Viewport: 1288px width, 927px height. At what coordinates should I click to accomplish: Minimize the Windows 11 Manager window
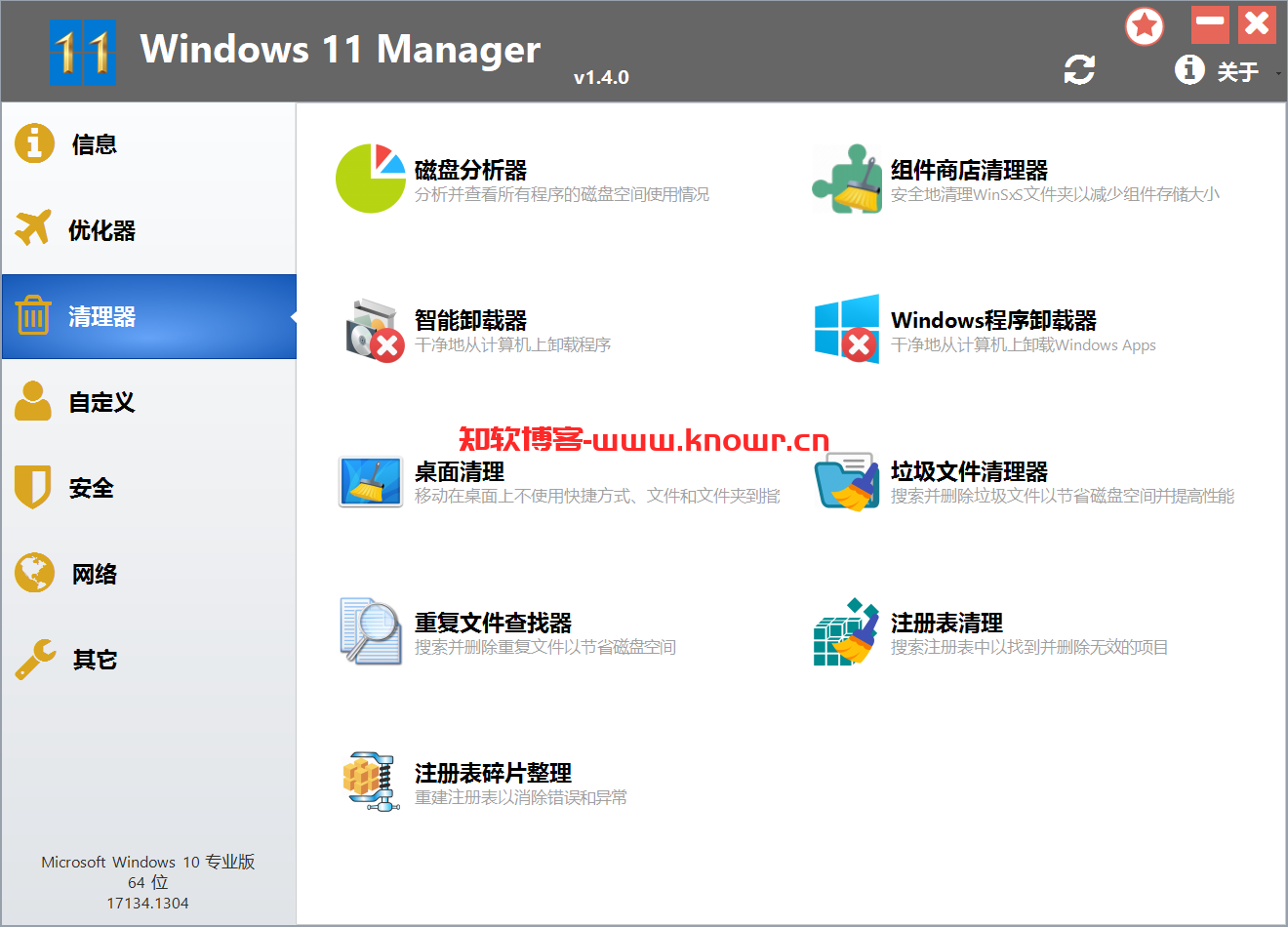(1210, 23)
